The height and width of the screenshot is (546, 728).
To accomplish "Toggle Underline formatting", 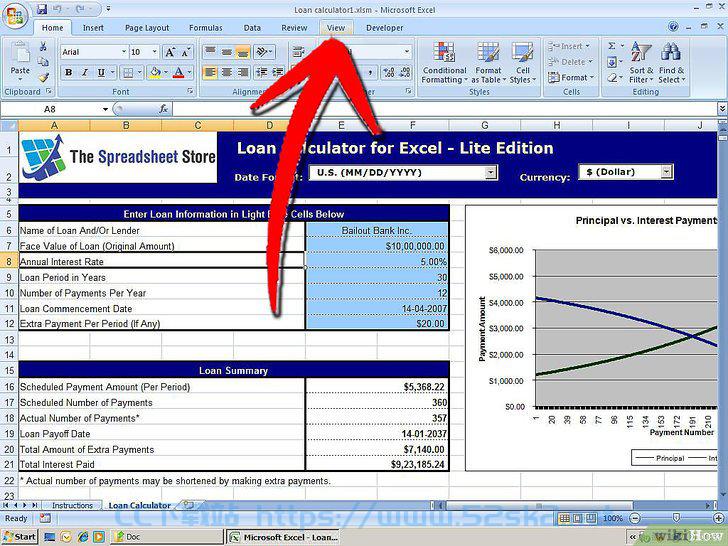I will (101, 72).
